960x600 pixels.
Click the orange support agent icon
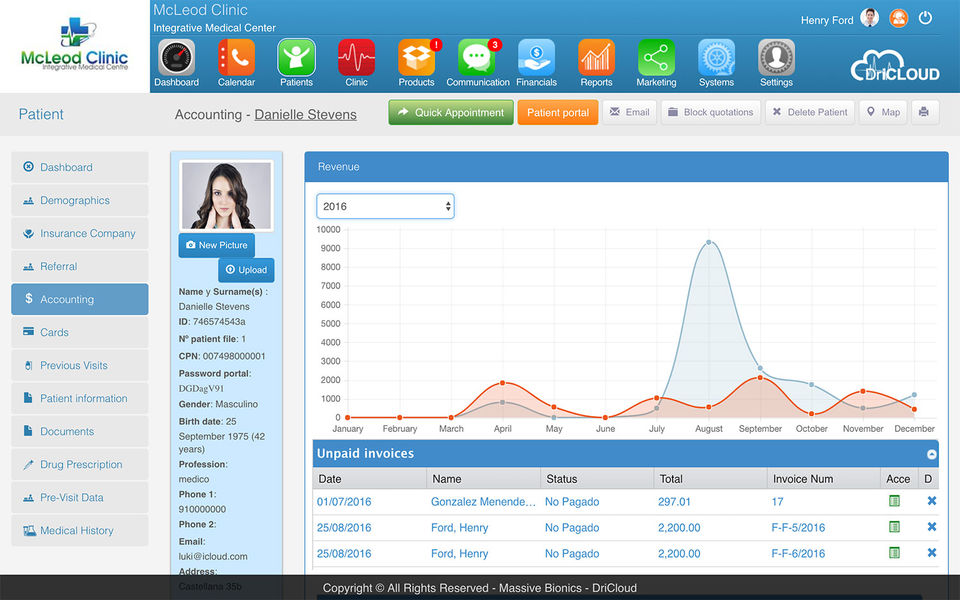[898, 18]
